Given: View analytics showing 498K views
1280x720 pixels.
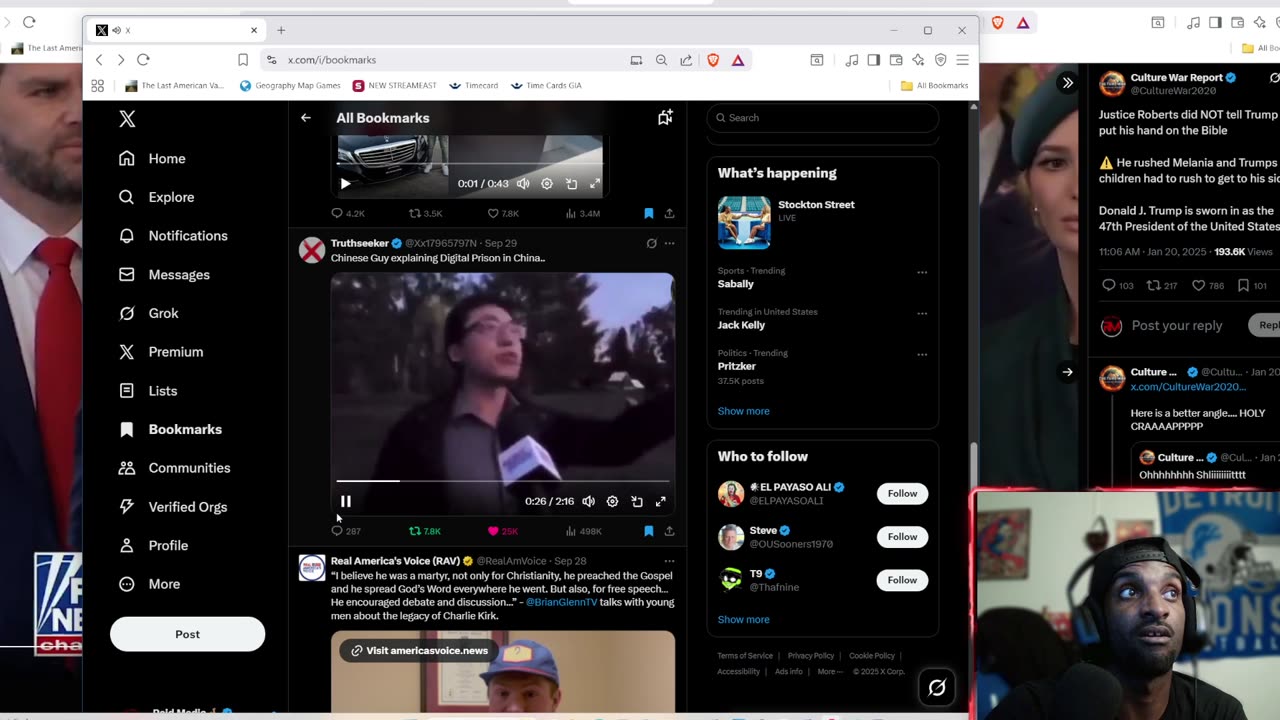Looking at the screenshot, I should point(583,531).
